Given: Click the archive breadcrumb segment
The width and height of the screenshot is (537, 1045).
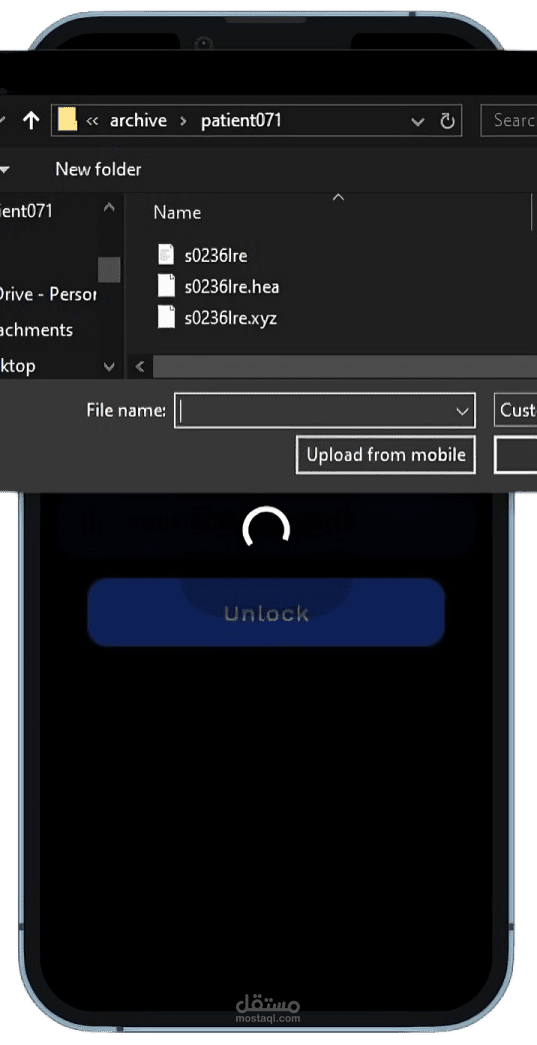Looking at the screenshot, I should [138, 121].
